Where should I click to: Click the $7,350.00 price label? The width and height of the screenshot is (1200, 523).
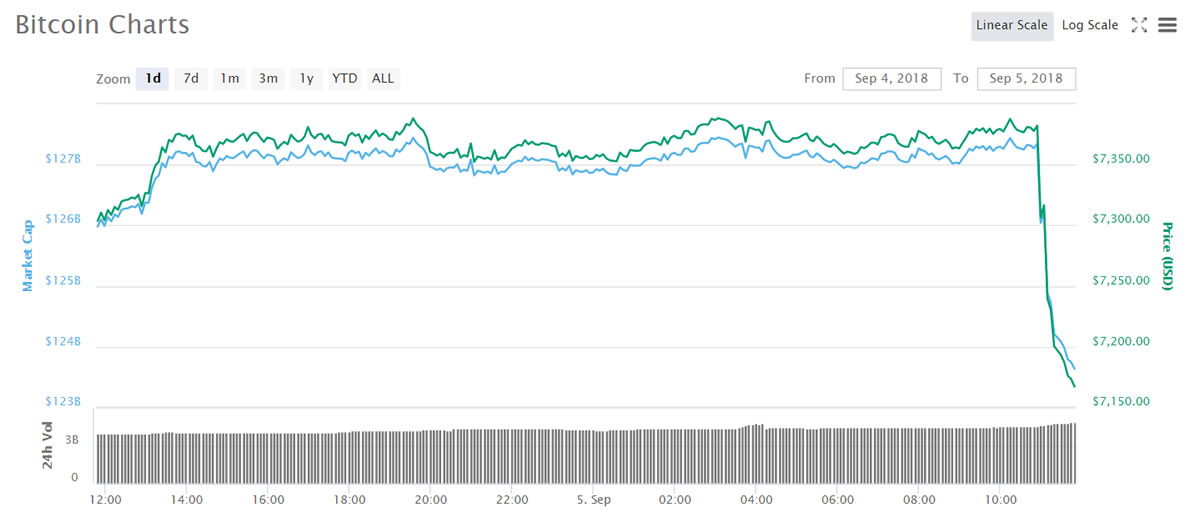pyautogui.click(x=1119, y=158)
